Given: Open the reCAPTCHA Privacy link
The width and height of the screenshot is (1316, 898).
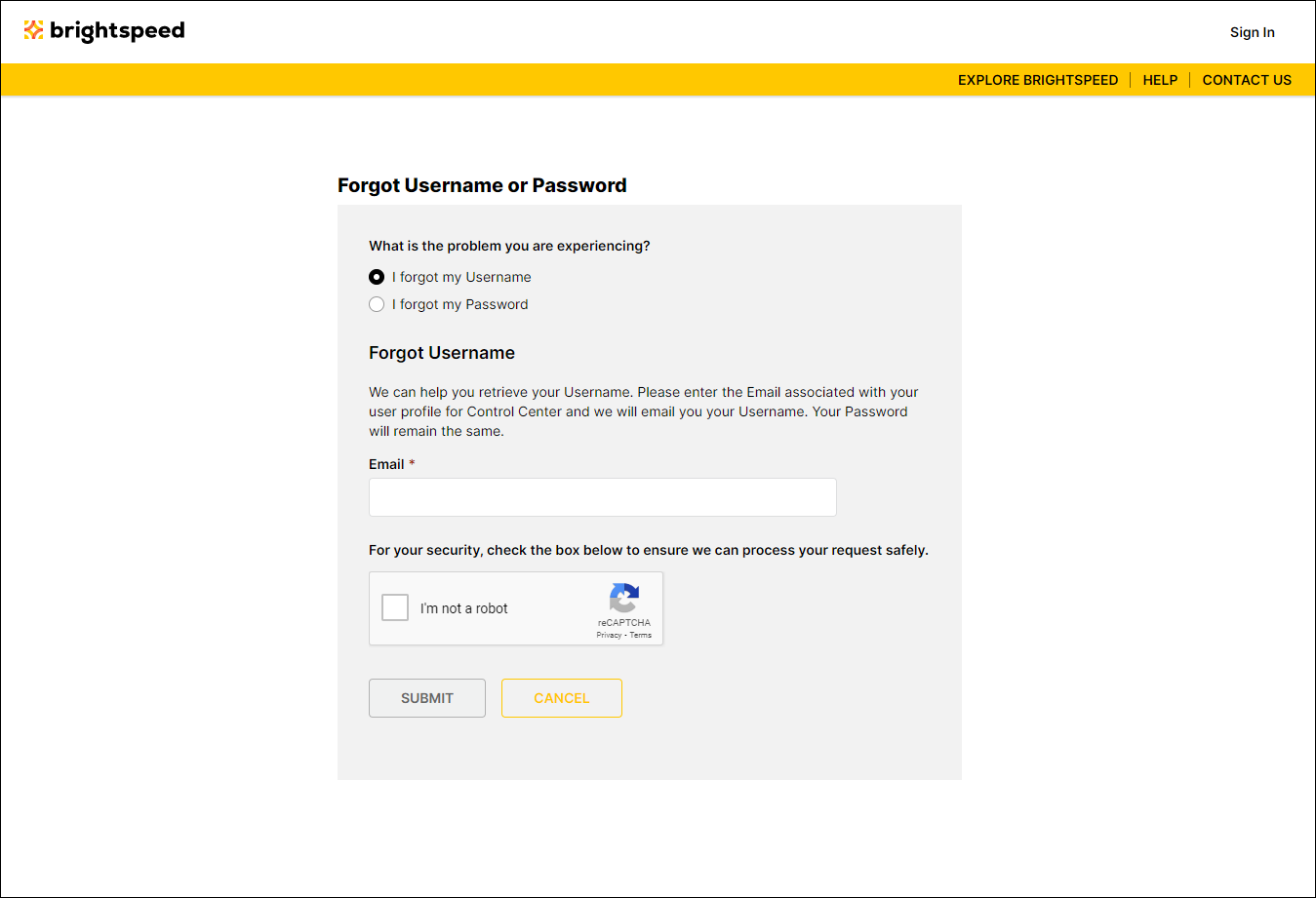Looking at the screenshot, I should [x=609, y=635].
